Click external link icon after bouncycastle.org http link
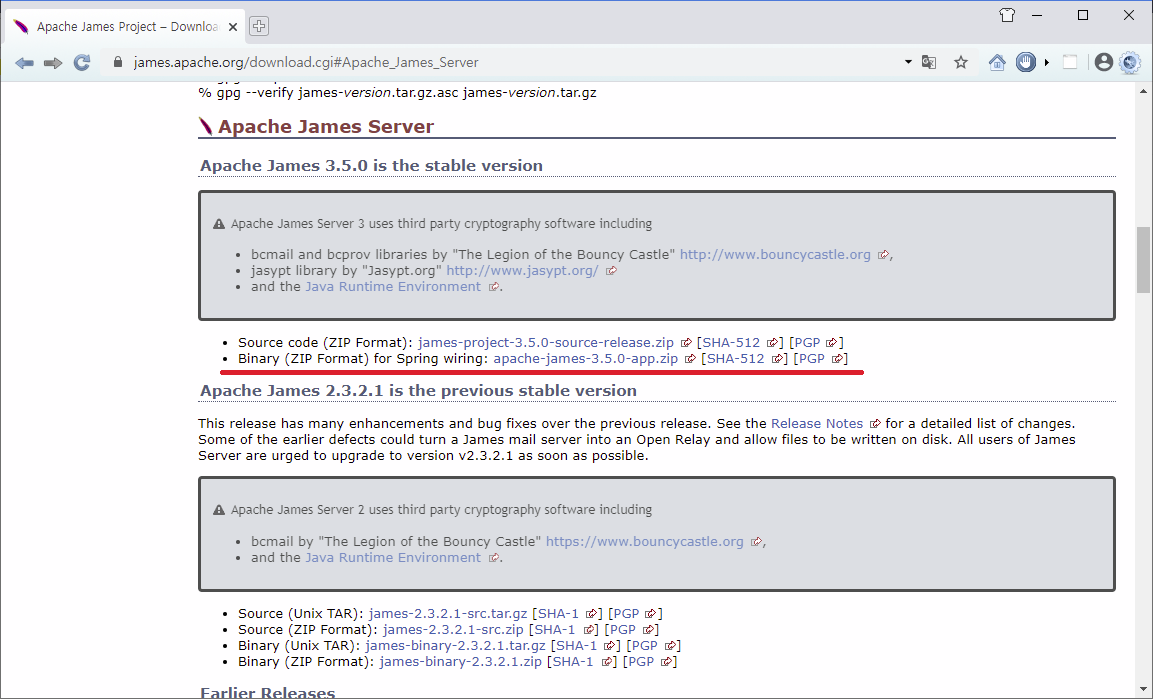1153x699 pixels. (x=883, y=255)
